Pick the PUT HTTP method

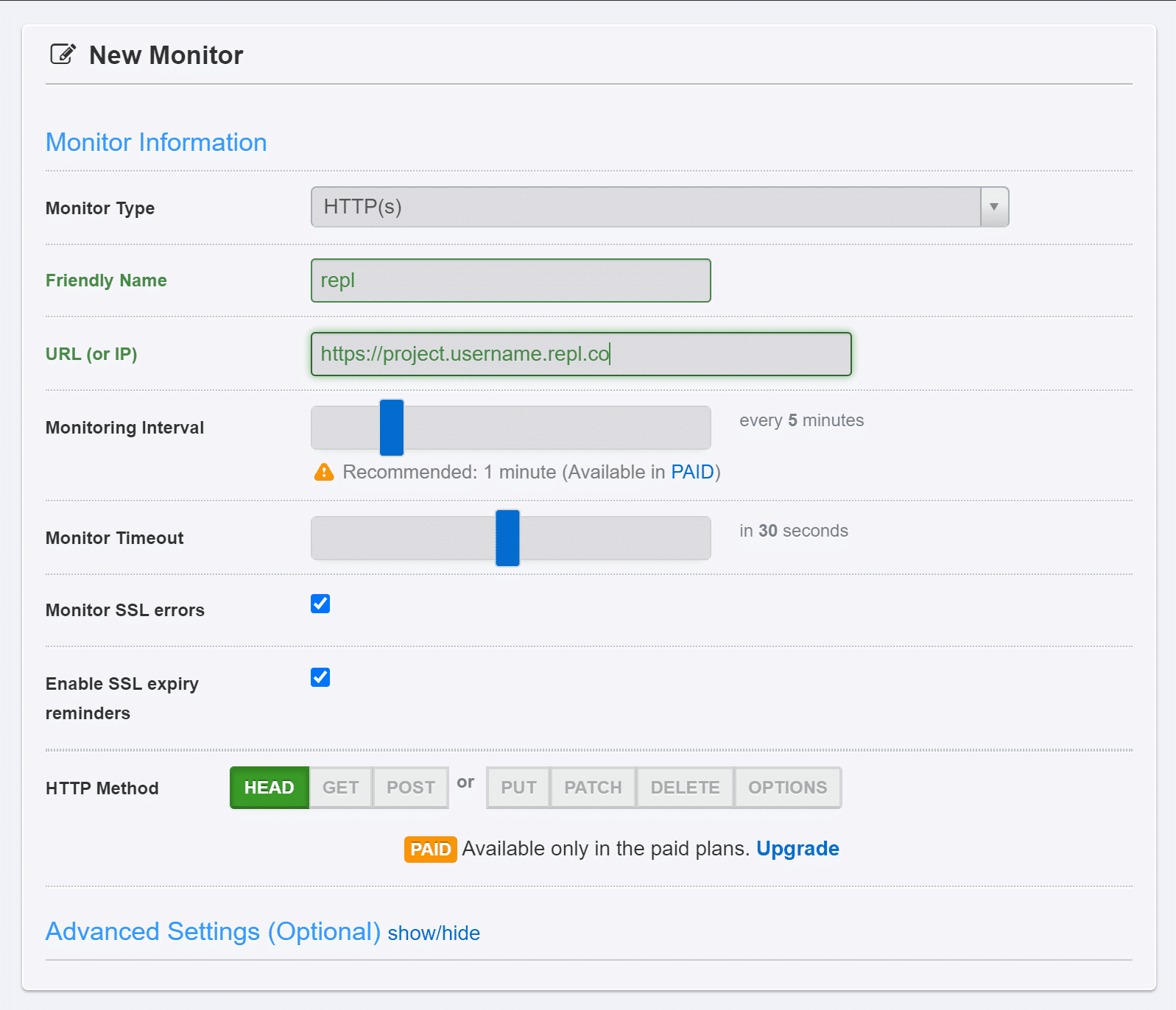(x=518, y=788)
